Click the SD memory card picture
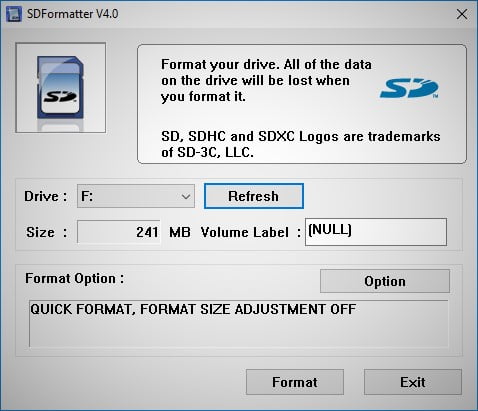Image resolution: width=478 pixels, height=411 pixels. coord(61,88)
